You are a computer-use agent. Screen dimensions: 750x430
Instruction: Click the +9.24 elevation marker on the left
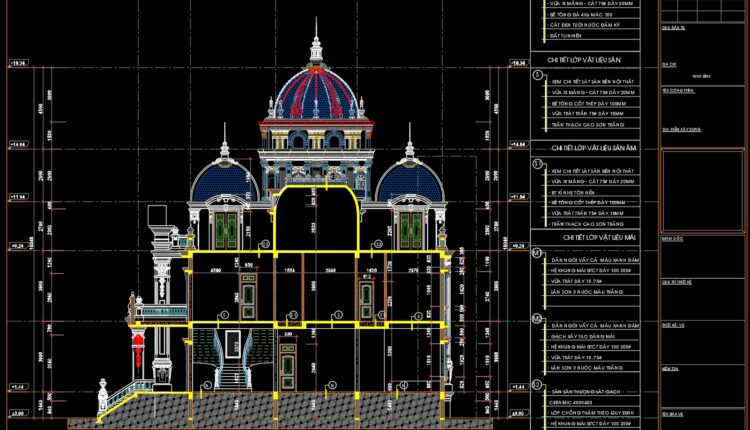click(x=19, y=246)
